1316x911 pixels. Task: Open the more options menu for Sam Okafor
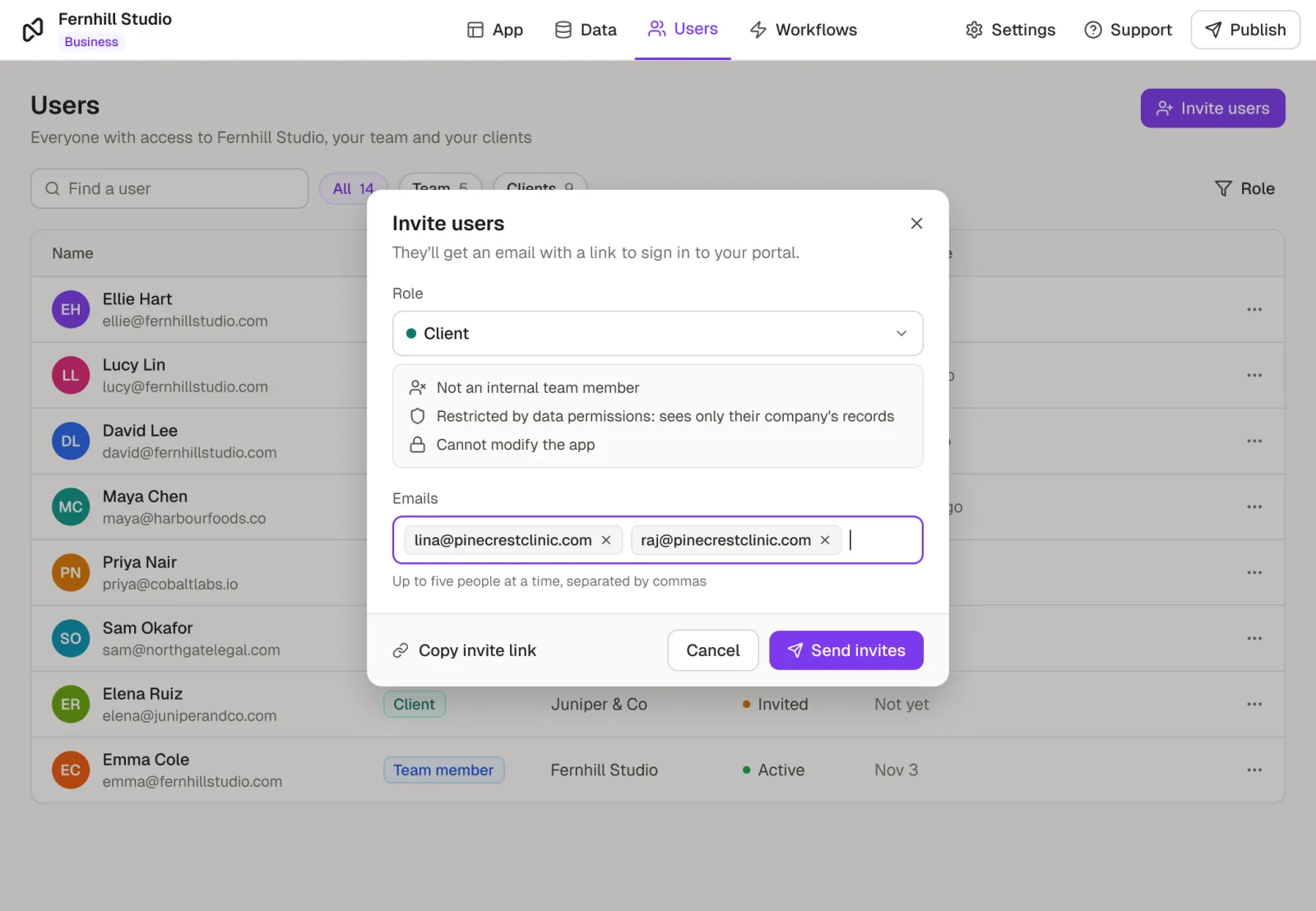1254,638
